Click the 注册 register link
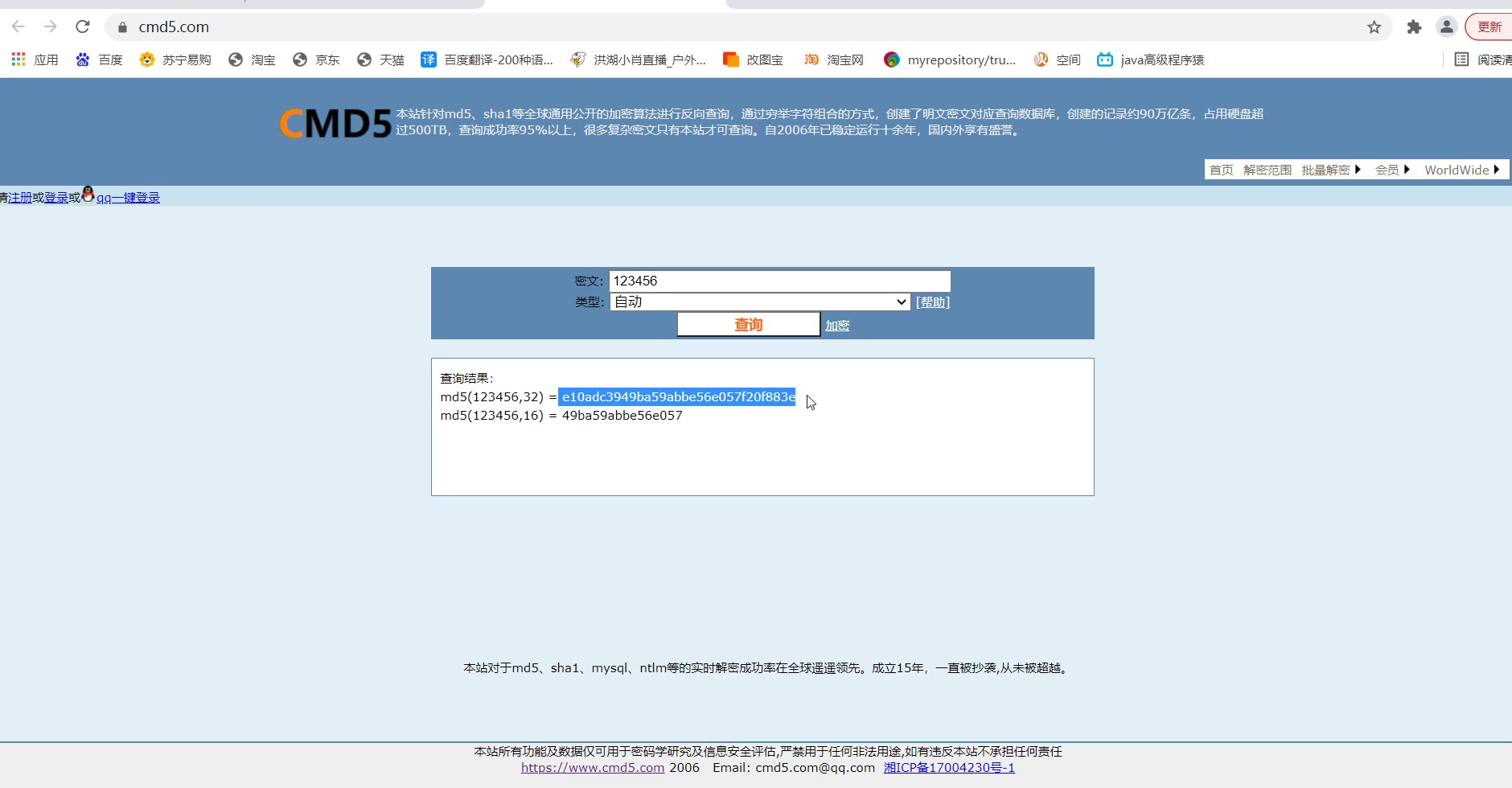 20,198
